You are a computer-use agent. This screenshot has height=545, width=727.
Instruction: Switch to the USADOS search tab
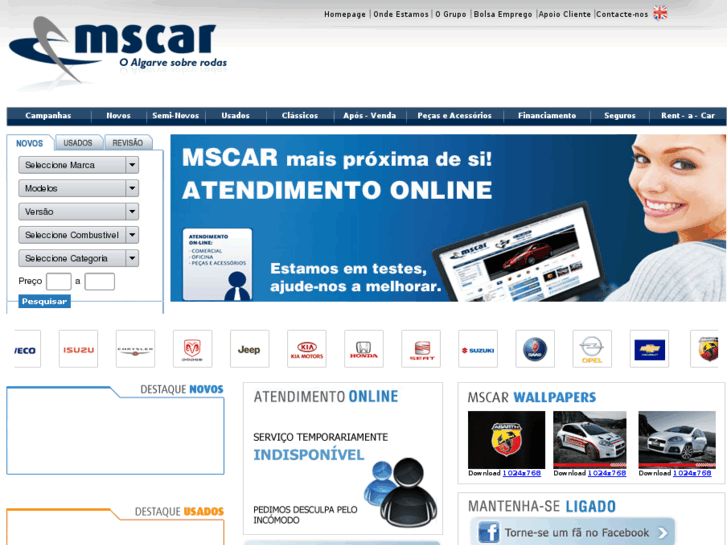coord(78,143)
